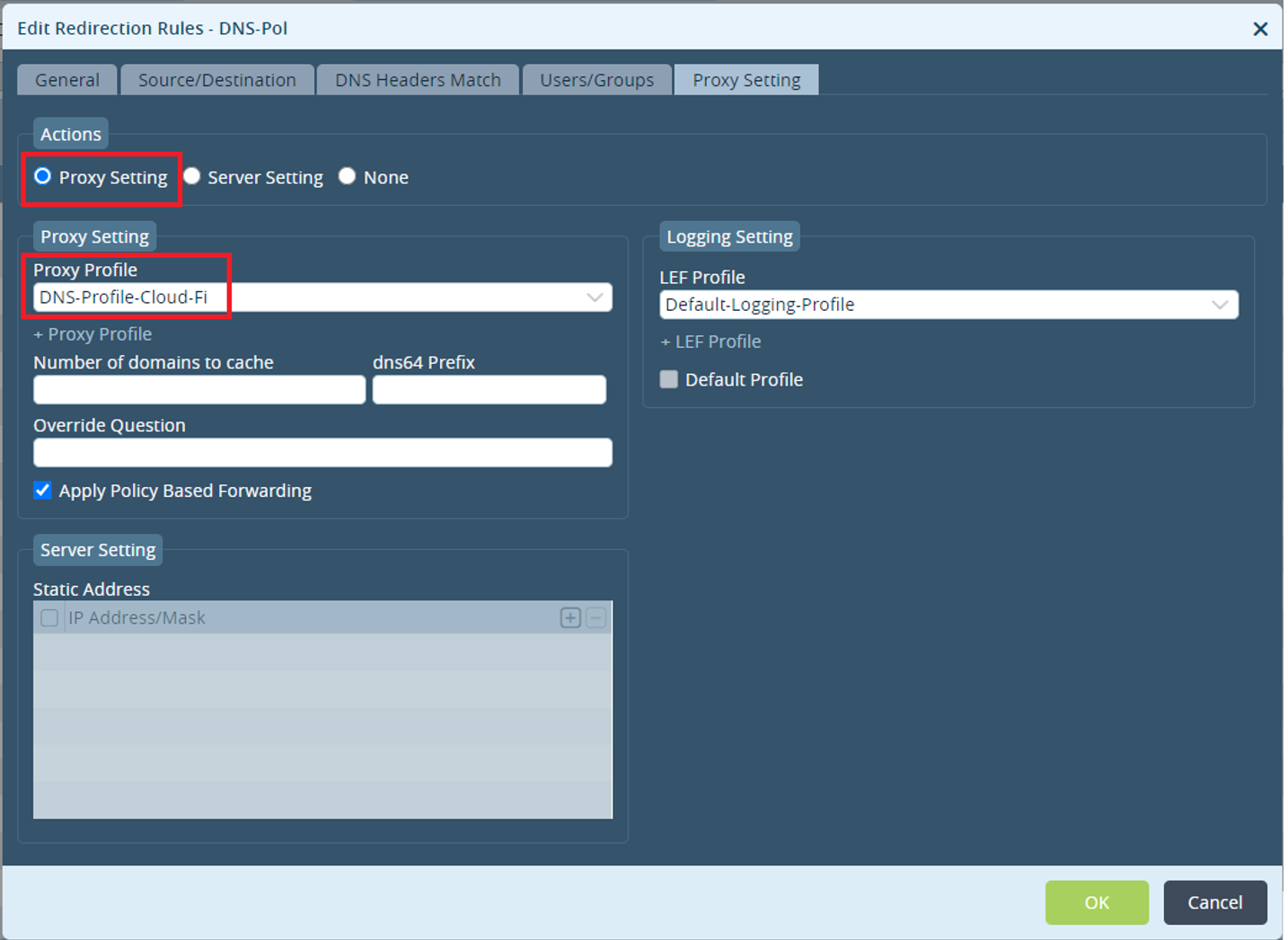The height and width of the screenshot is (940, 1288).
Task: Add a new Static Address row
Action: coord(570,617)
